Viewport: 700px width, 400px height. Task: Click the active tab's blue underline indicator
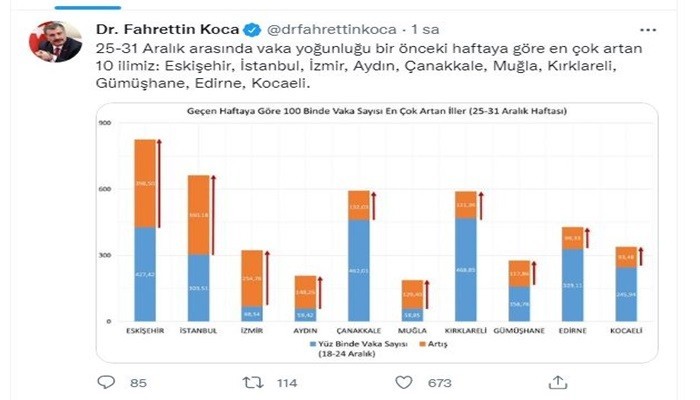(88, 8)
